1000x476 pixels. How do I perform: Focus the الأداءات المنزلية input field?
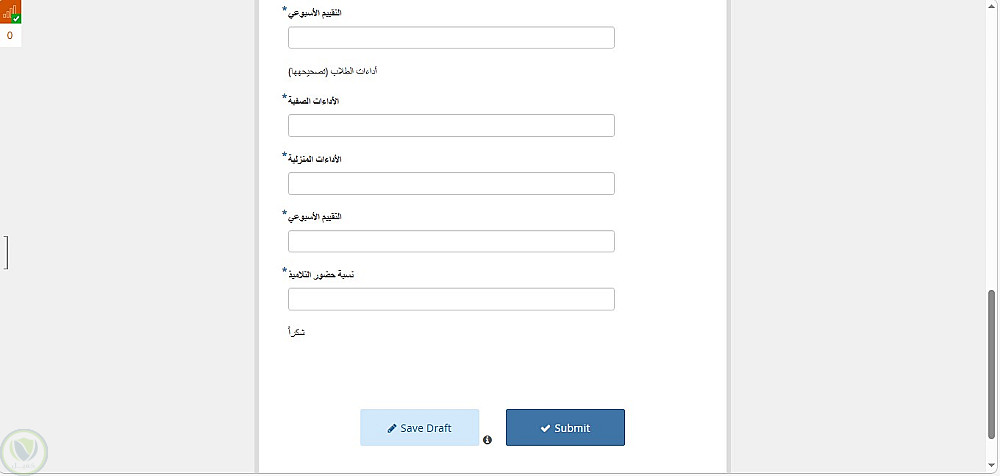[451, 183]
